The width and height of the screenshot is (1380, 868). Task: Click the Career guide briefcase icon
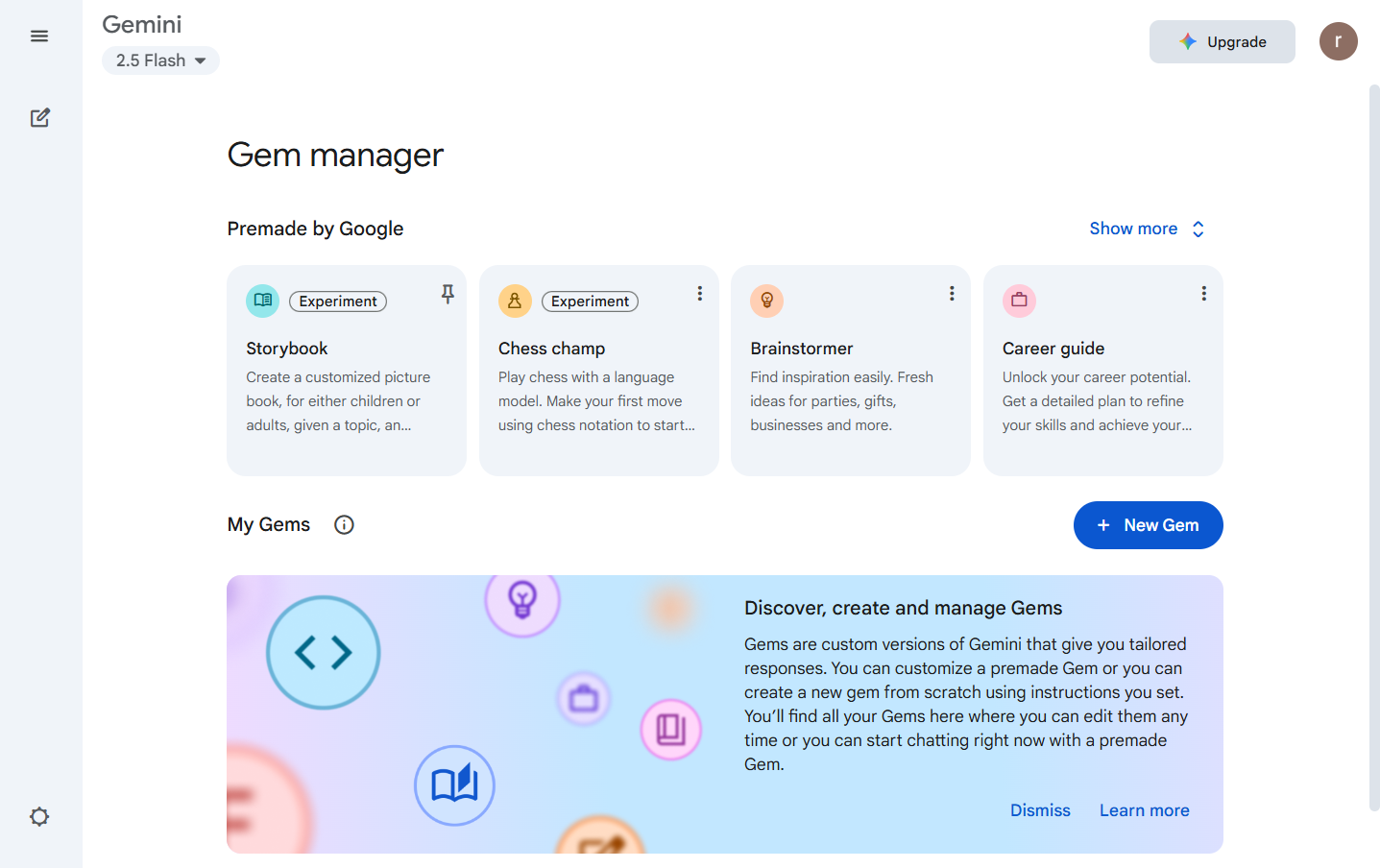click(x=1019, y=301)
